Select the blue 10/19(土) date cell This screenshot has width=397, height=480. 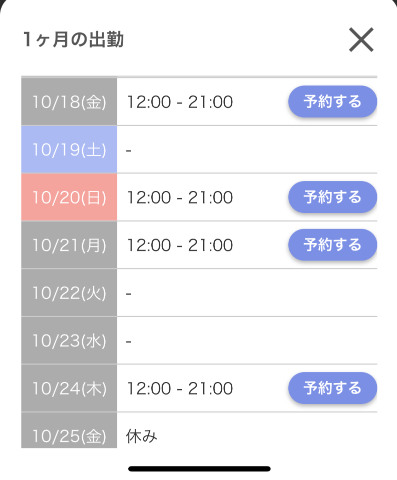click(69, 149)
